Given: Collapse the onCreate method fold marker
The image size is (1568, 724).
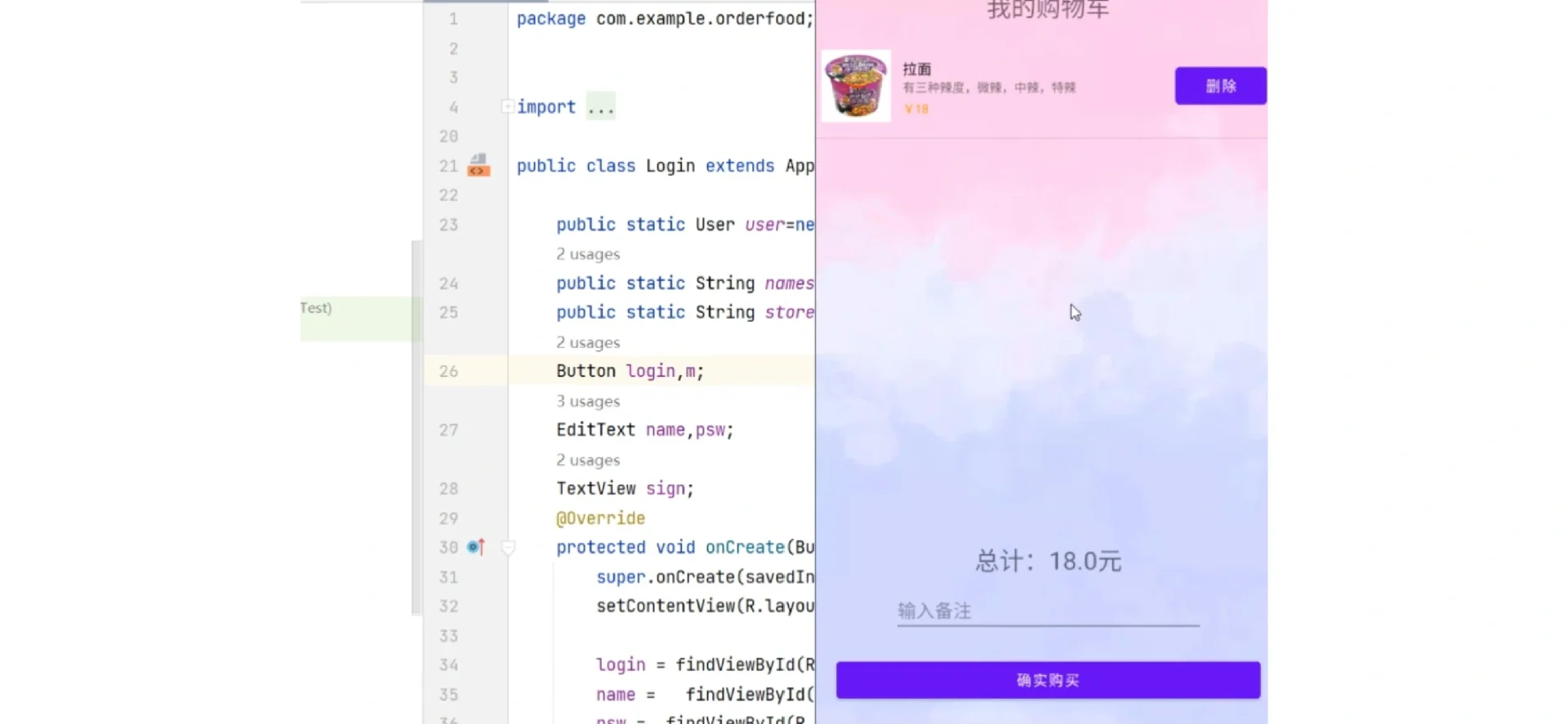Looking at the screenshot, I should (x=508, y=547).
